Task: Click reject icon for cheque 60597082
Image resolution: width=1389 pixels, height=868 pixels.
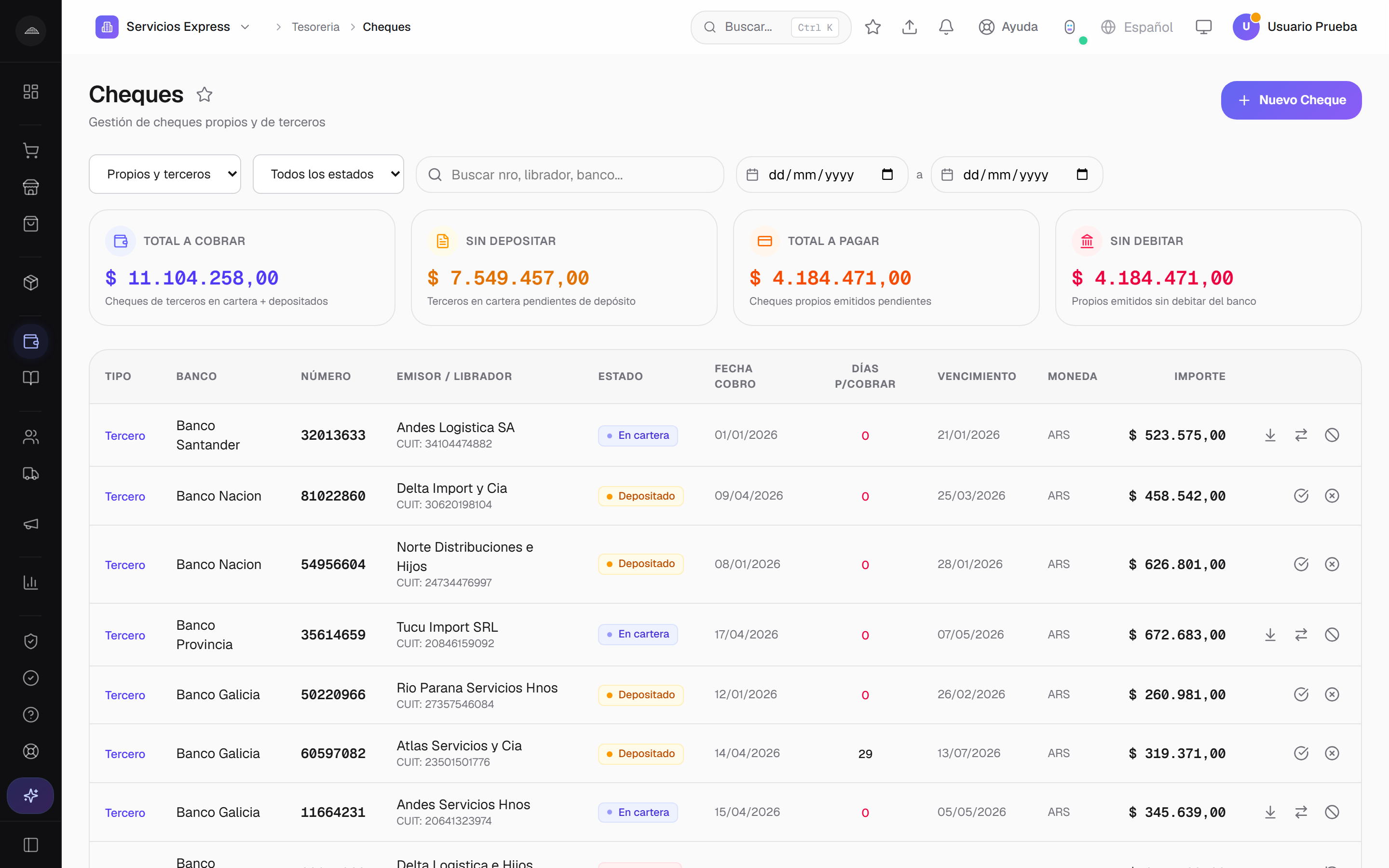Action: pyautogui.click(x=1332, y=753)
